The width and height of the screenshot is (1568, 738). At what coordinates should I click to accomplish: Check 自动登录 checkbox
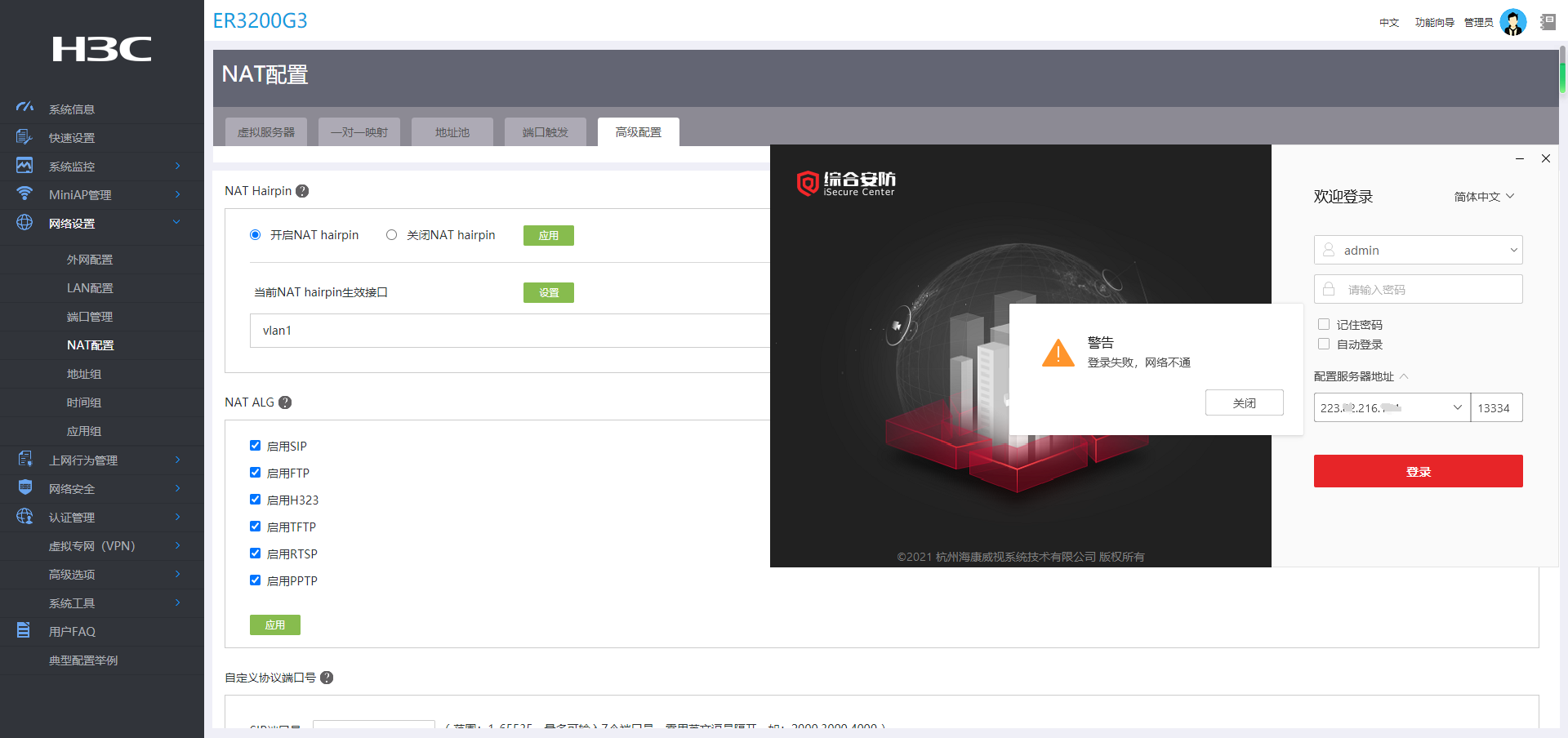(1324, 344)
